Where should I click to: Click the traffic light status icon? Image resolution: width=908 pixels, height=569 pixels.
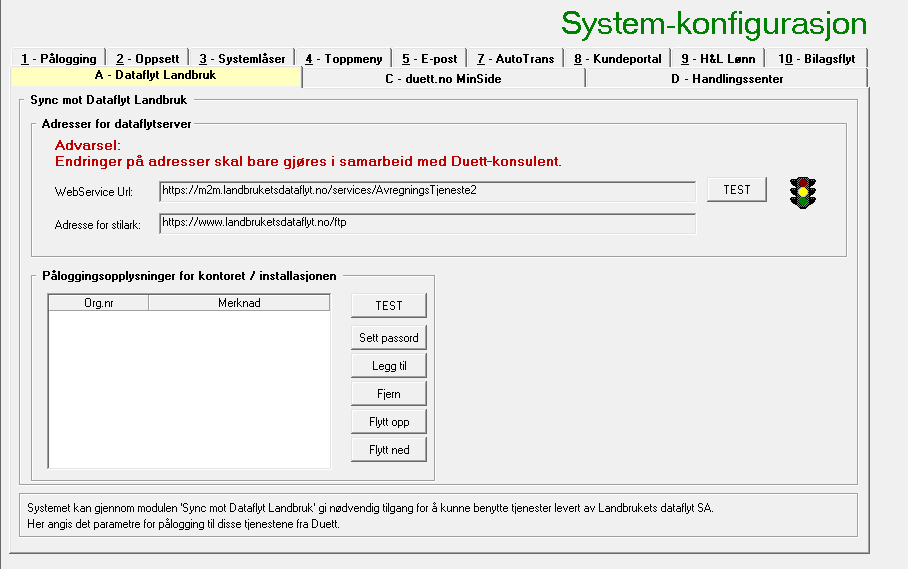coord(803,192)
